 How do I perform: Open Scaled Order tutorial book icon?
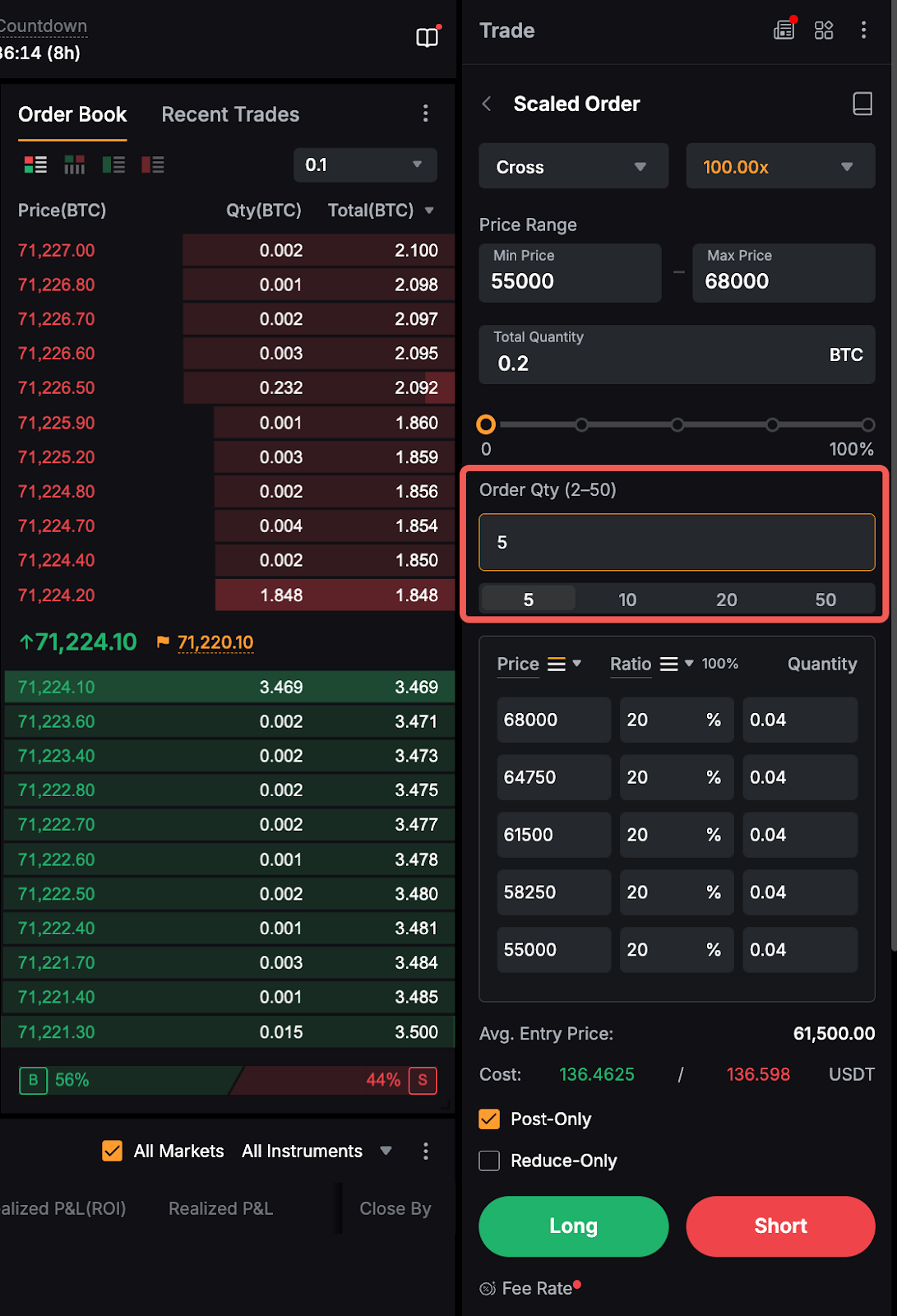coord(862,104)
